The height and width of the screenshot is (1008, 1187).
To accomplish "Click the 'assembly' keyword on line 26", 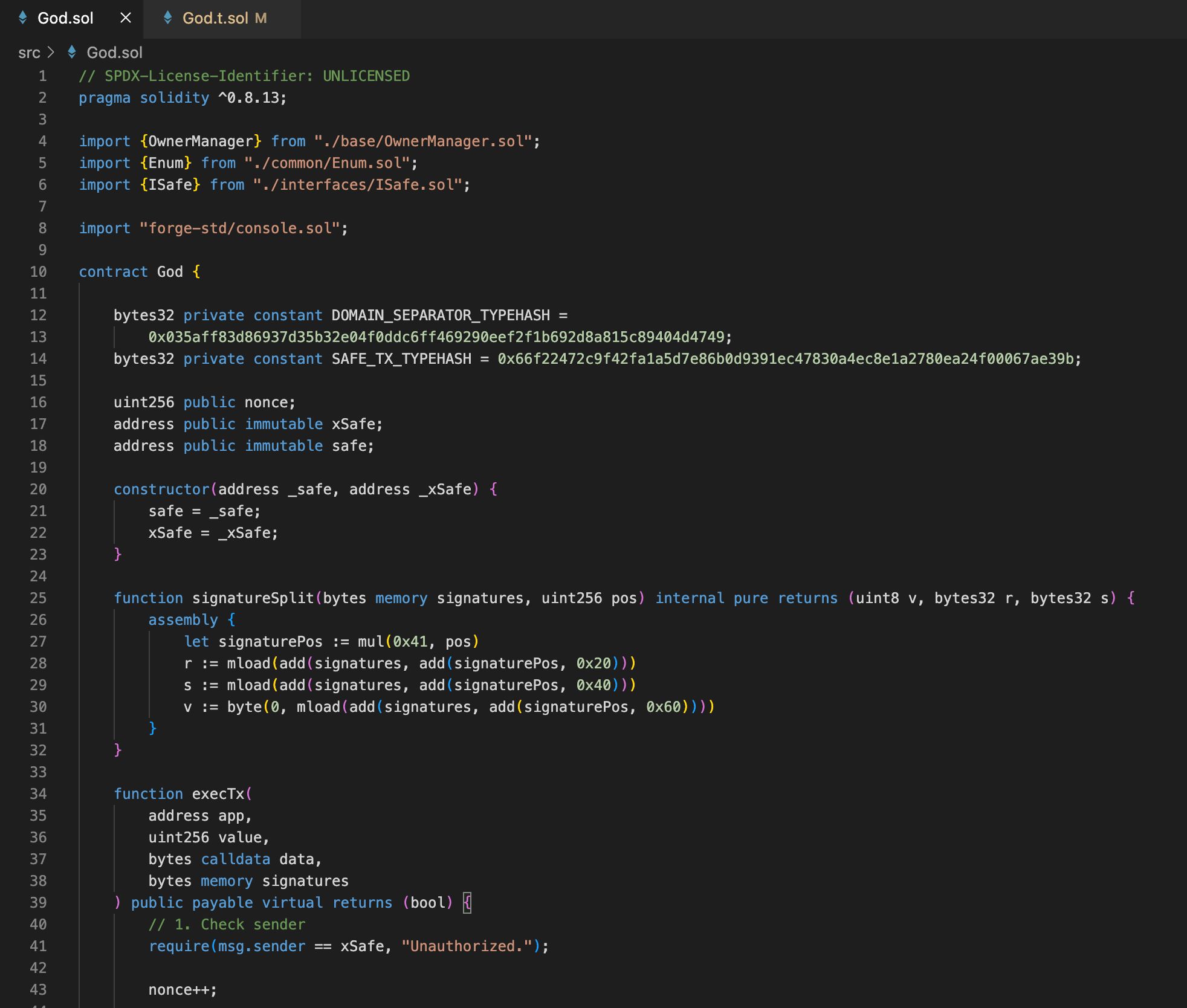I will coord(183,620).
